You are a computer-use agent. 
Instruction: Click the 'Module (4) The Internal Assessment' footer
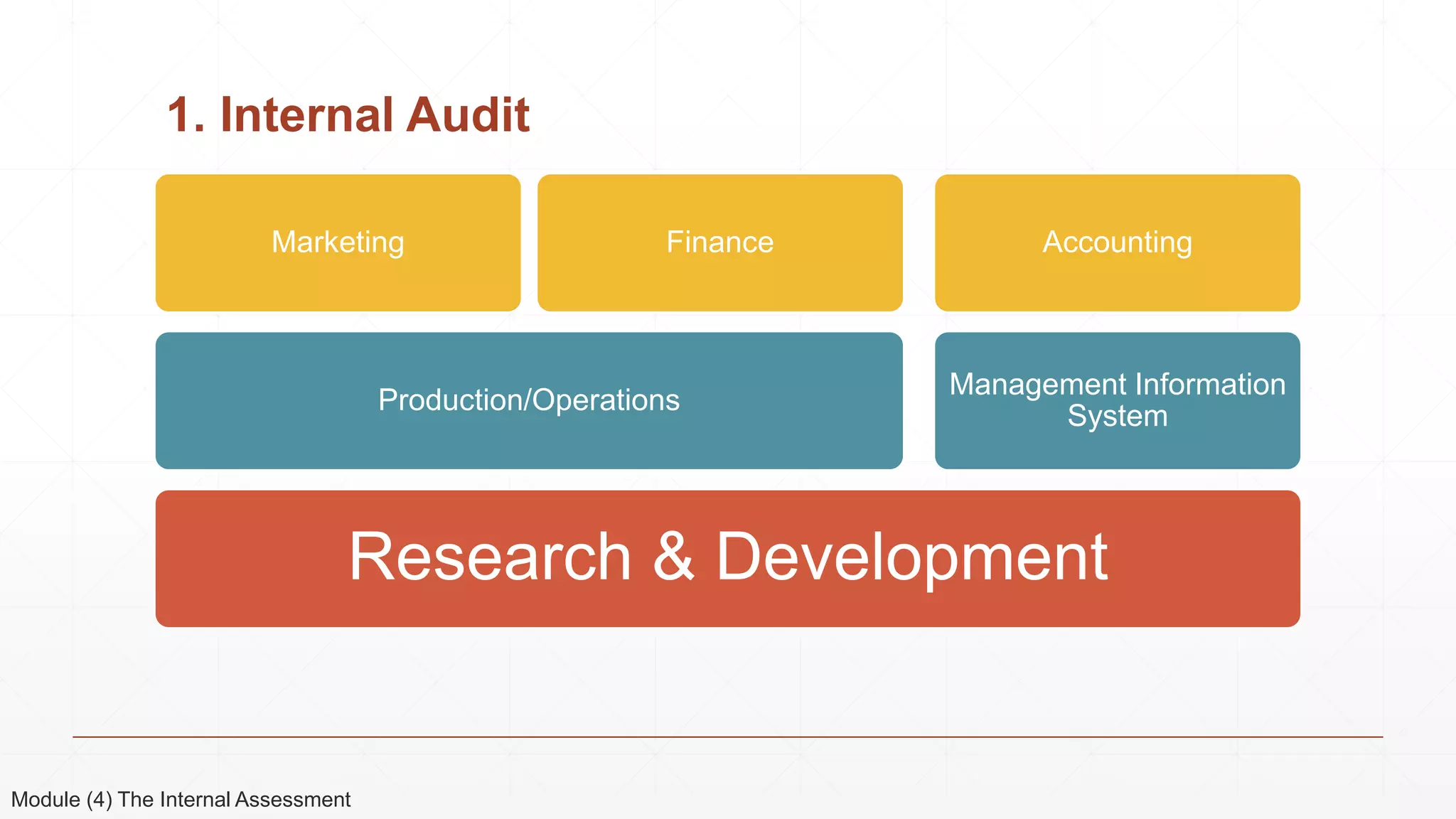click(181, 800)
